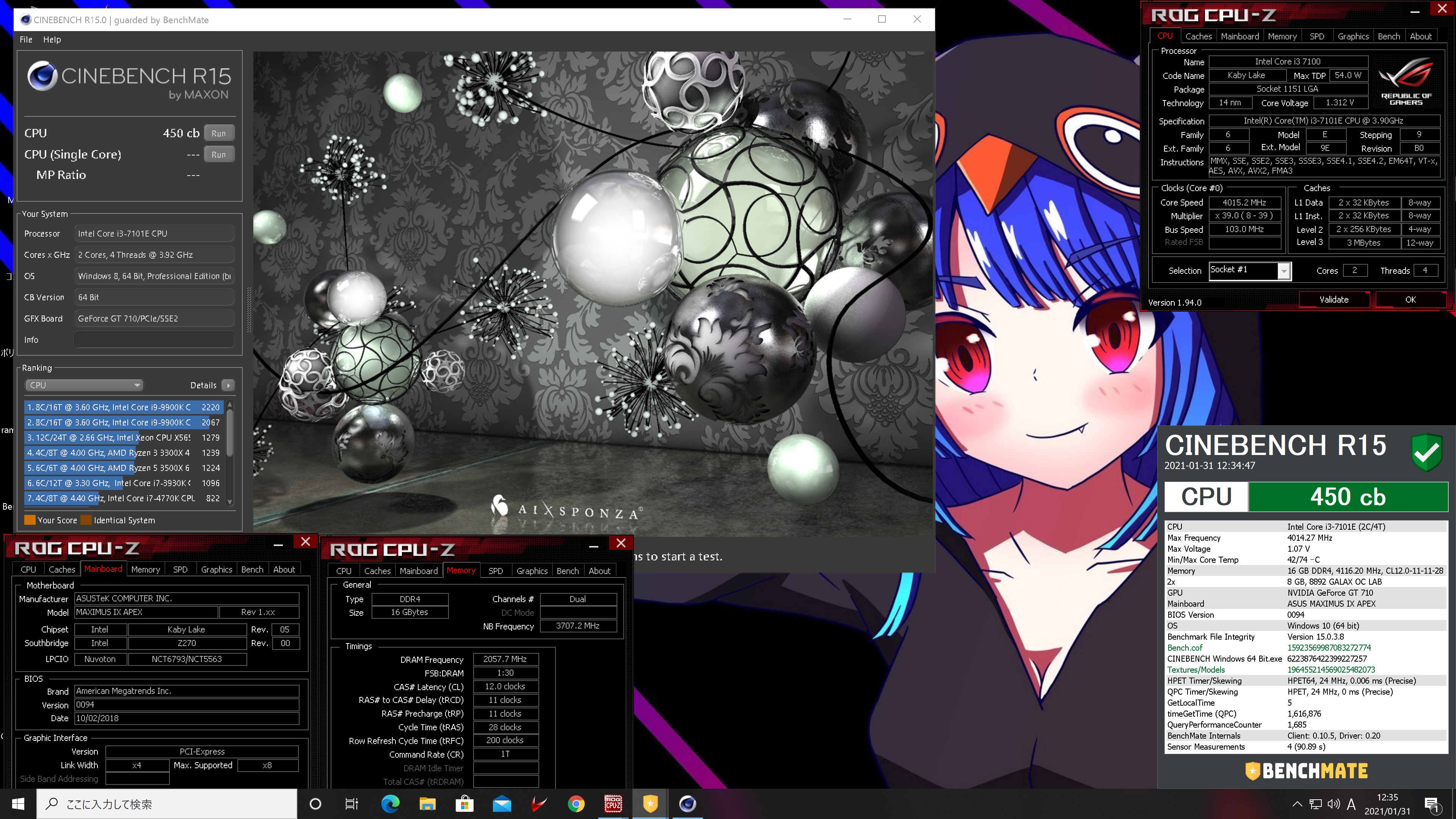The width and height of the screenshot is (1456, 819).
Task: Close the Mainboard CPU-Z window
Action: (305, 541)
